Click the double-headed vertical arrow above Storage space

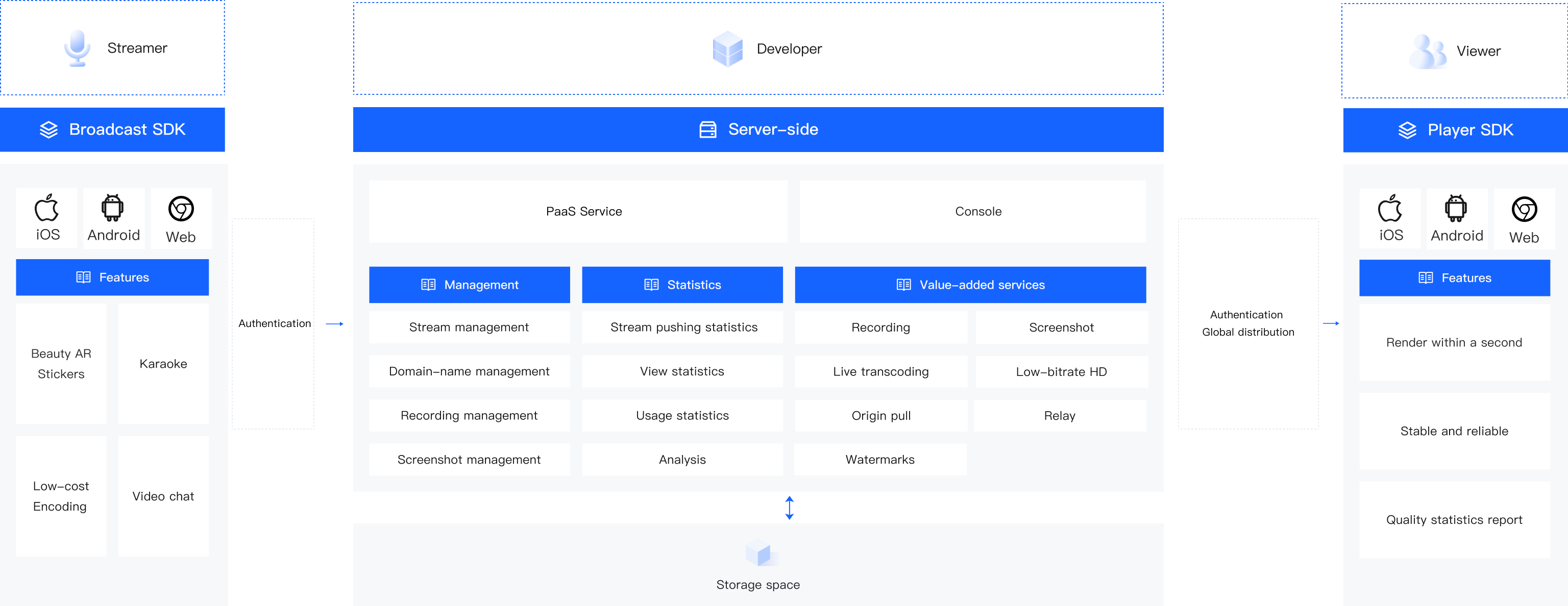coord(790,508)
